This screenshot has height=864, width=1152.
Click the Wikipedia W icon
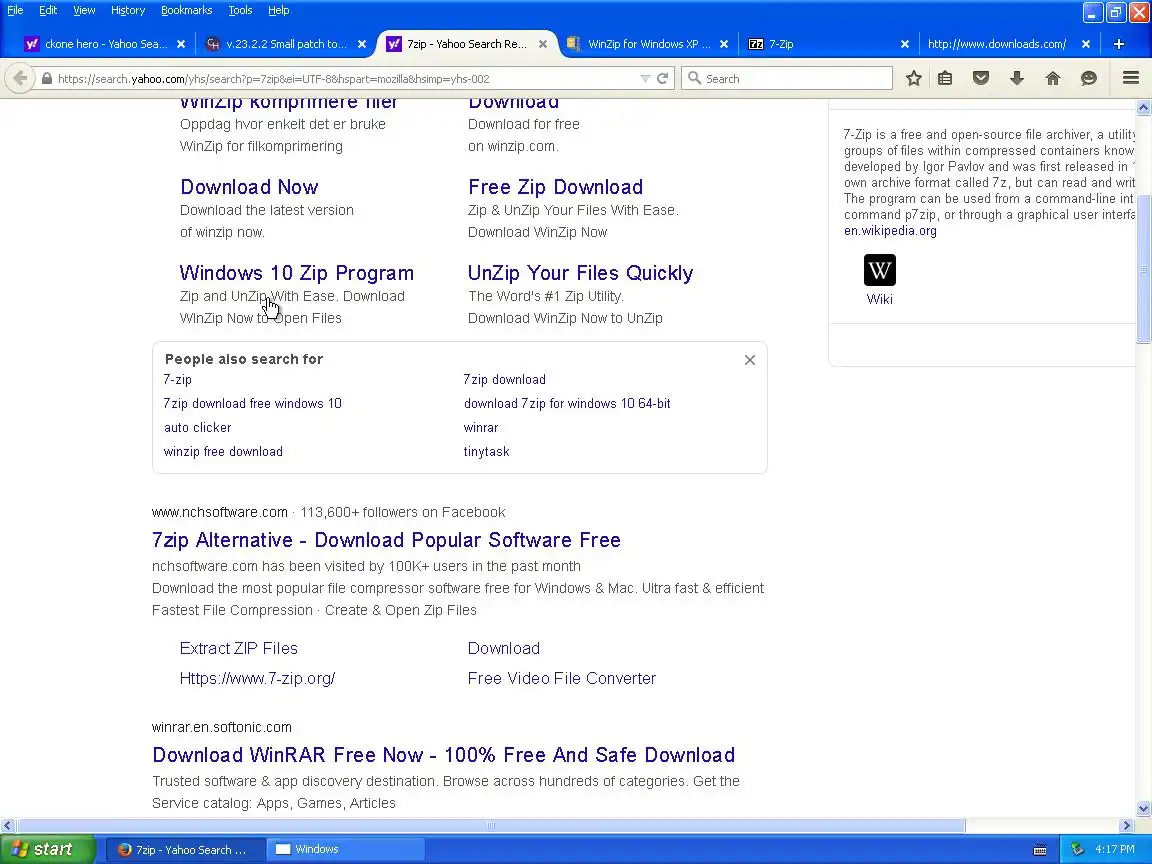879,270
